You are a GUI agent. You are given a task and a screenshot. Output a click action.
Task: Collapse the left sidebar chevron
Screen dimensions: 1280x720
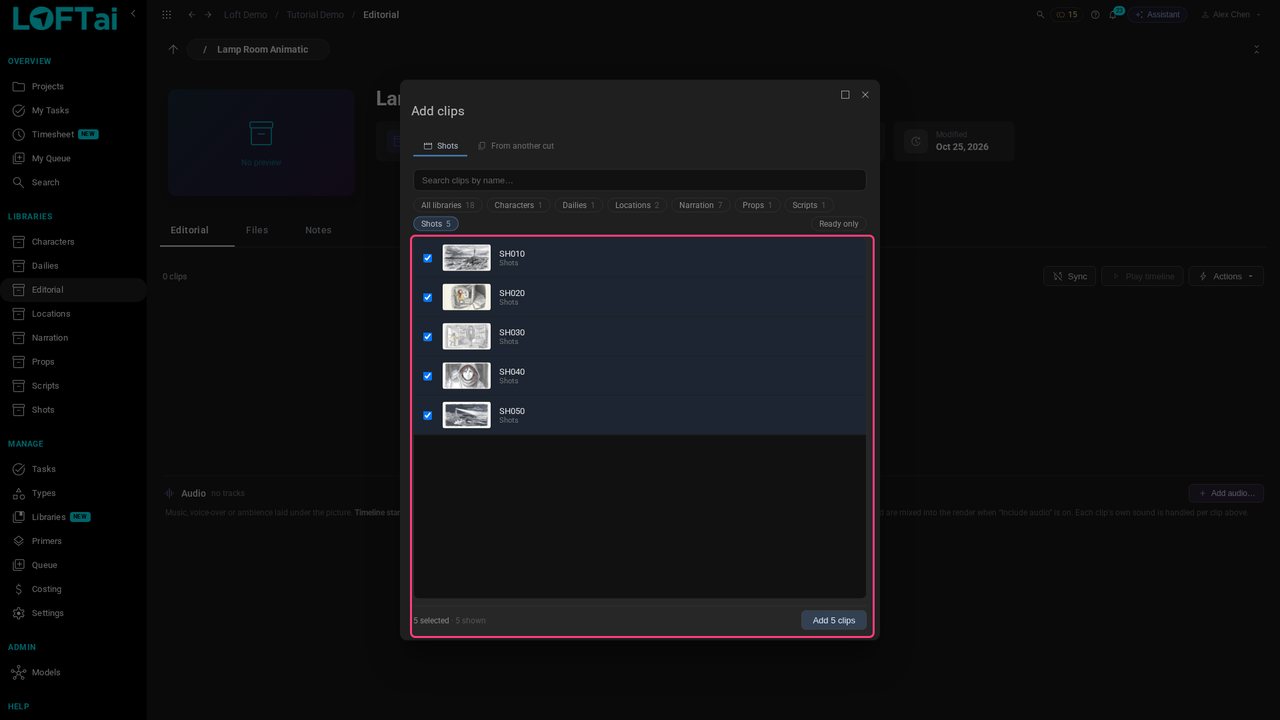[x=133, y=14]
